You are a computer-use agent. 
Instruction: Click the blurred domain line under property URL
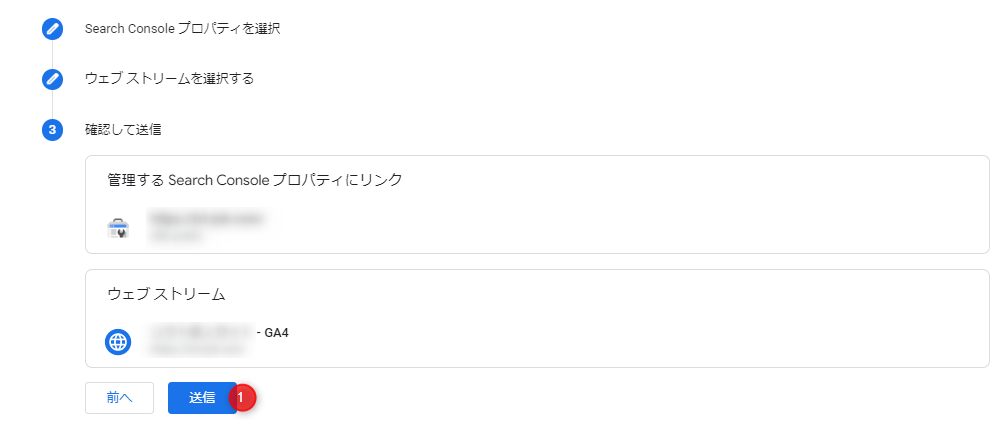click(175, 236)
